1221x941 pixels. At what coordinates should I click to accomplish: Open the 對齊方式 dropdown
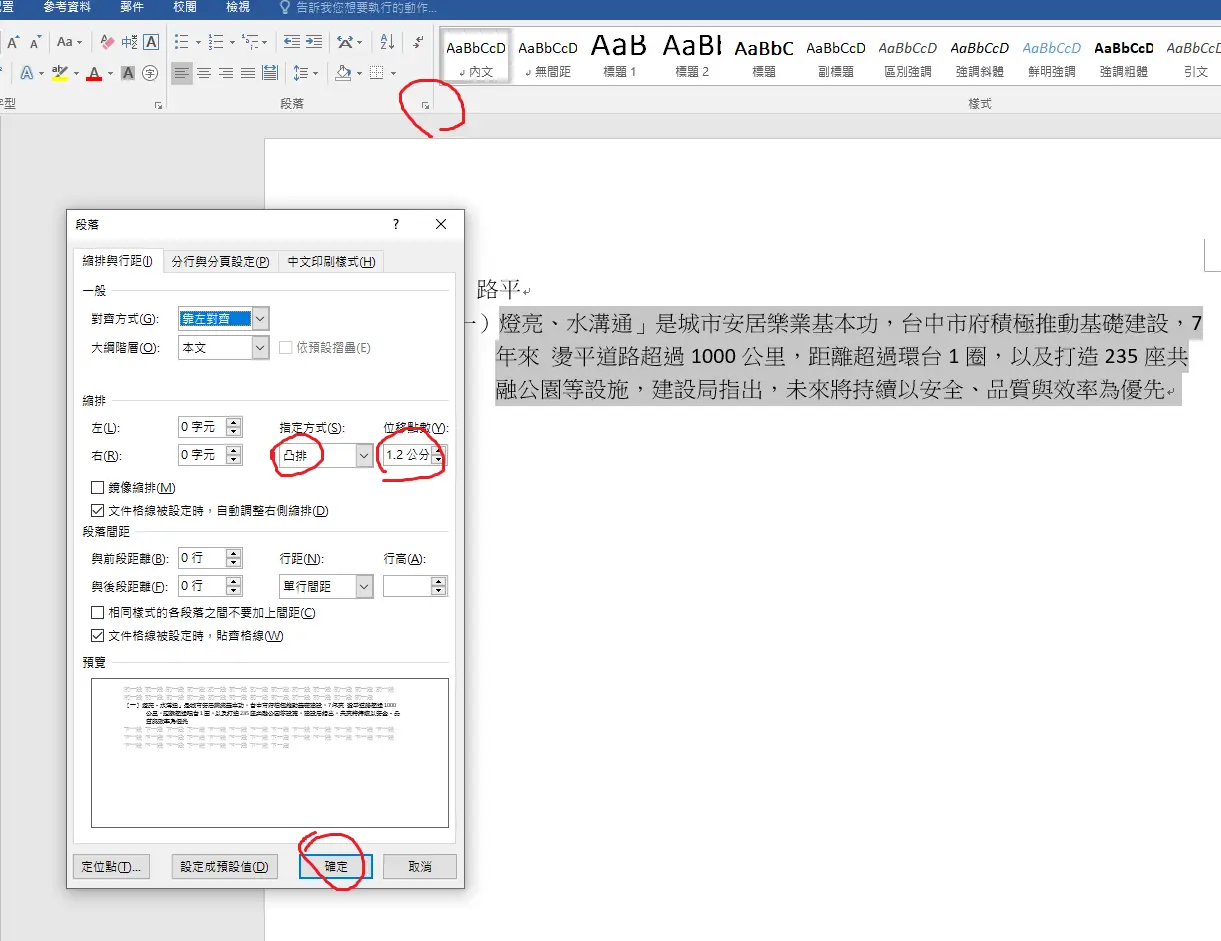[261, 319]
